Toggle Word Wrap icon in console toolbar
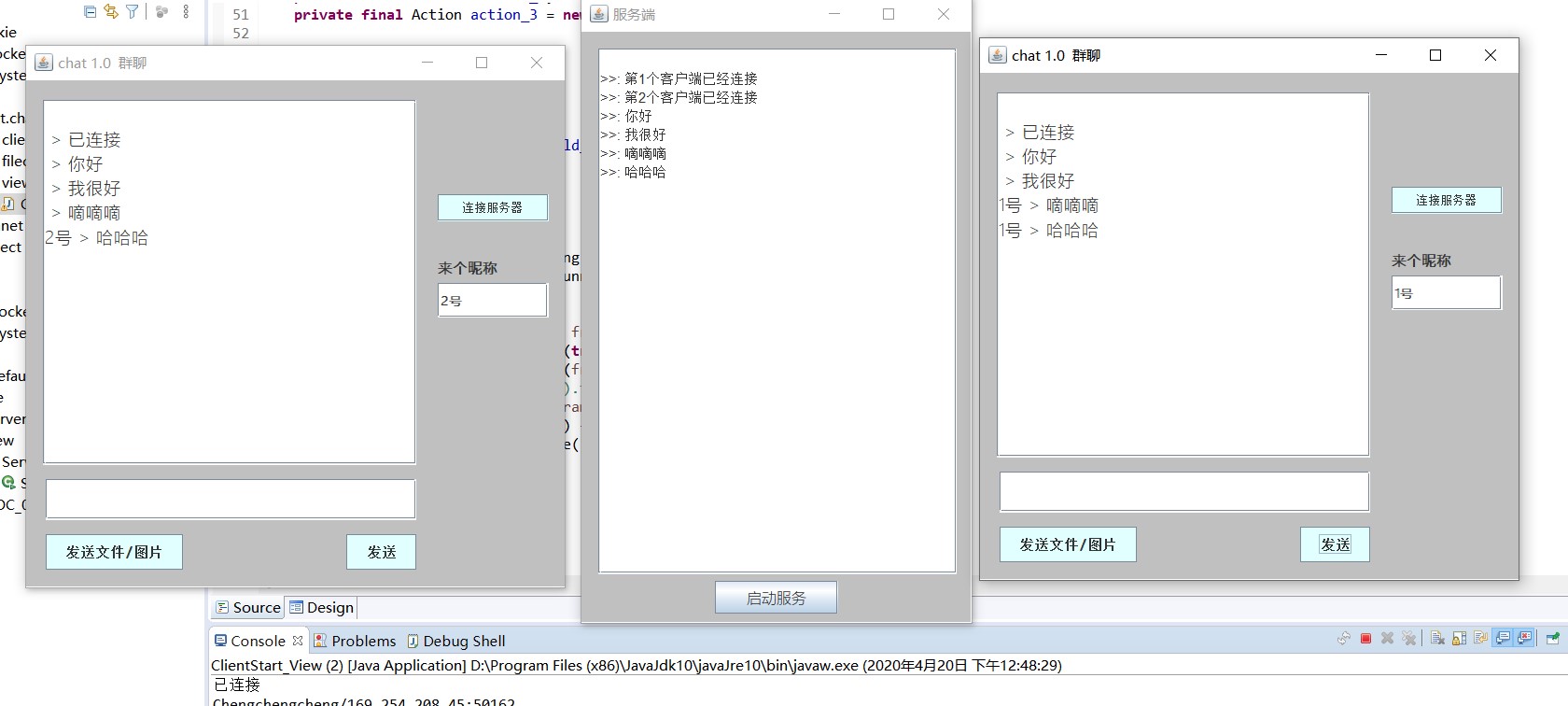 click(x=1480, y=639)
